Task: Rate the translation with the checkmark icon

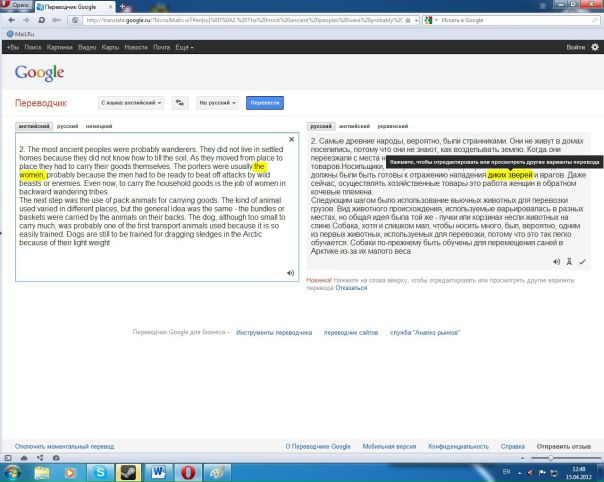Action: [x=582, y=261]
